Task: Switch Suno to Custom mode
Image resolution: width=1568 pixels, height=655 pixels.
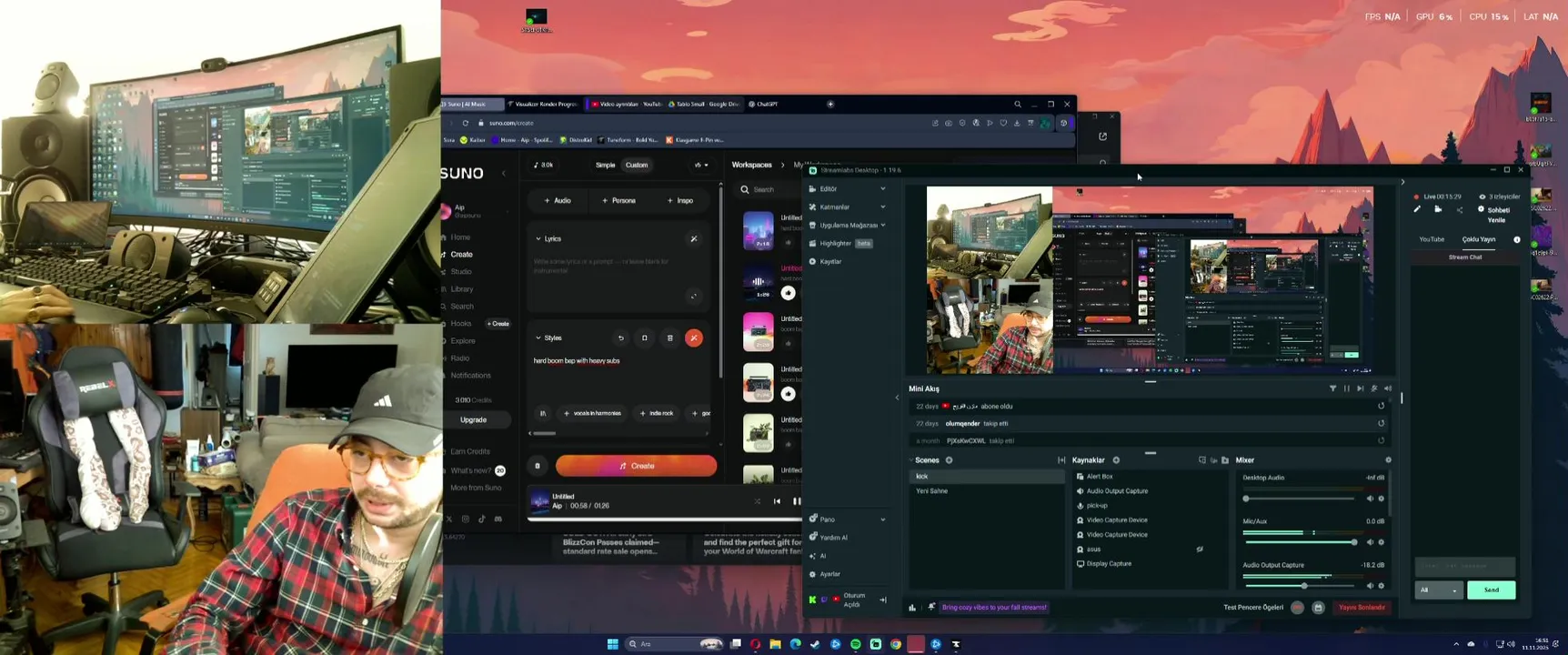Action: click(x=637, y=166)
